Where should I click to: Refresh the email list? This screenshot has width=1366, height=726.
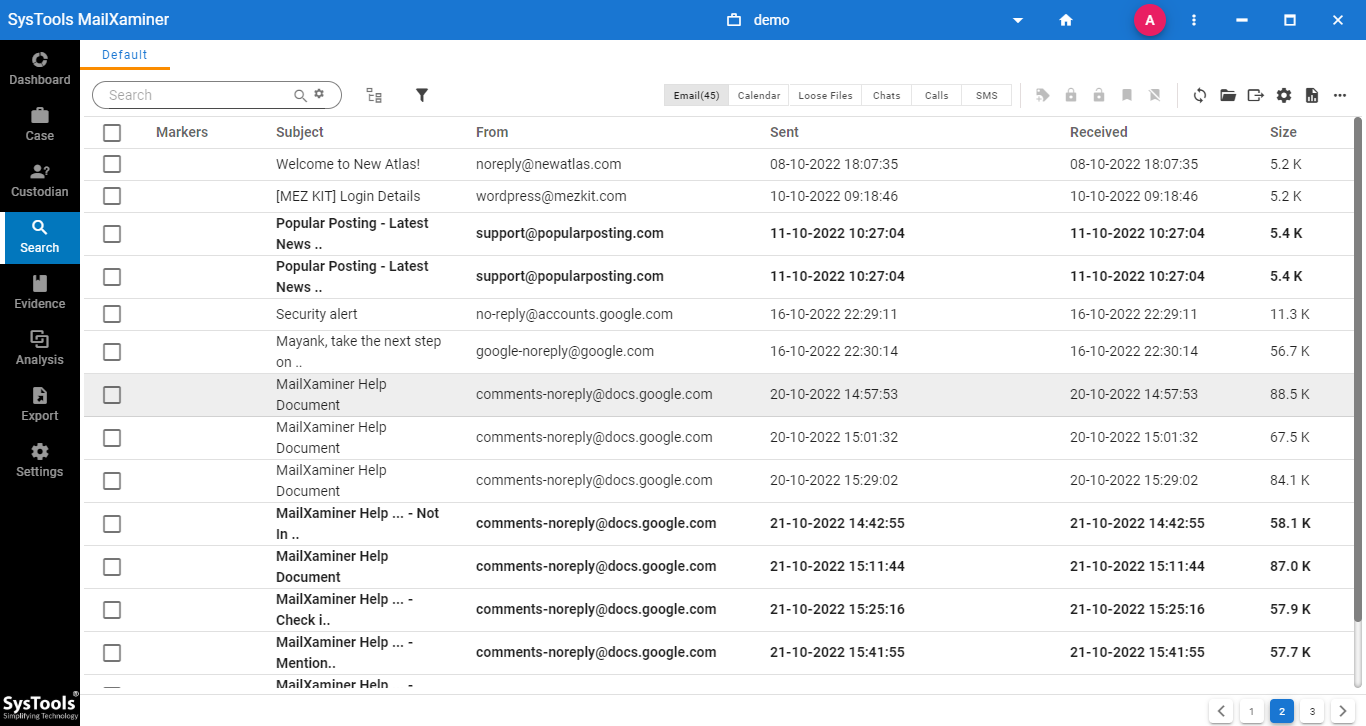tap(1200, 95)
